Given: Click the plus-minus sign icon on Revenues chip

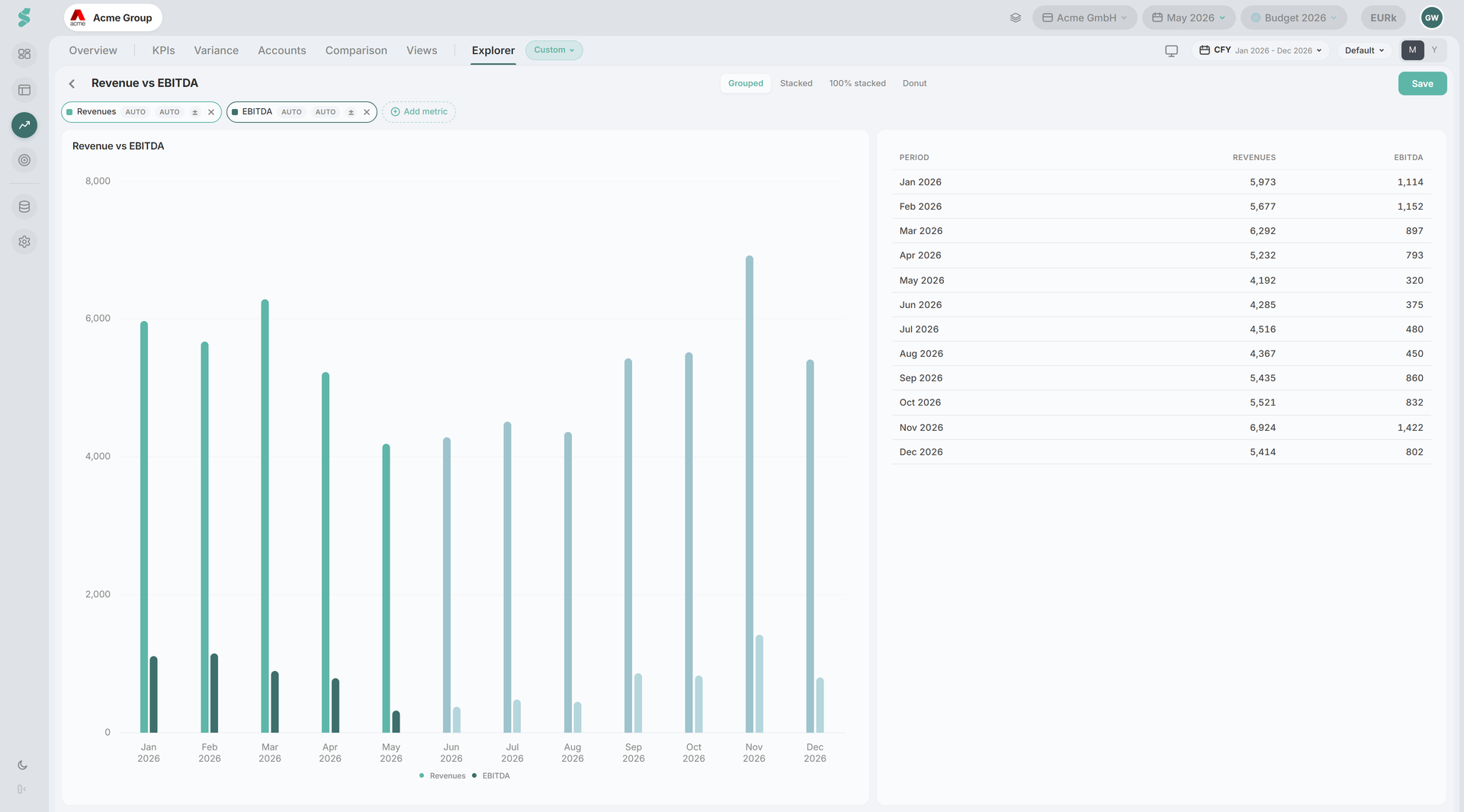Looking at the screenshot, I should pyautogui.click(x=195, y=112).
